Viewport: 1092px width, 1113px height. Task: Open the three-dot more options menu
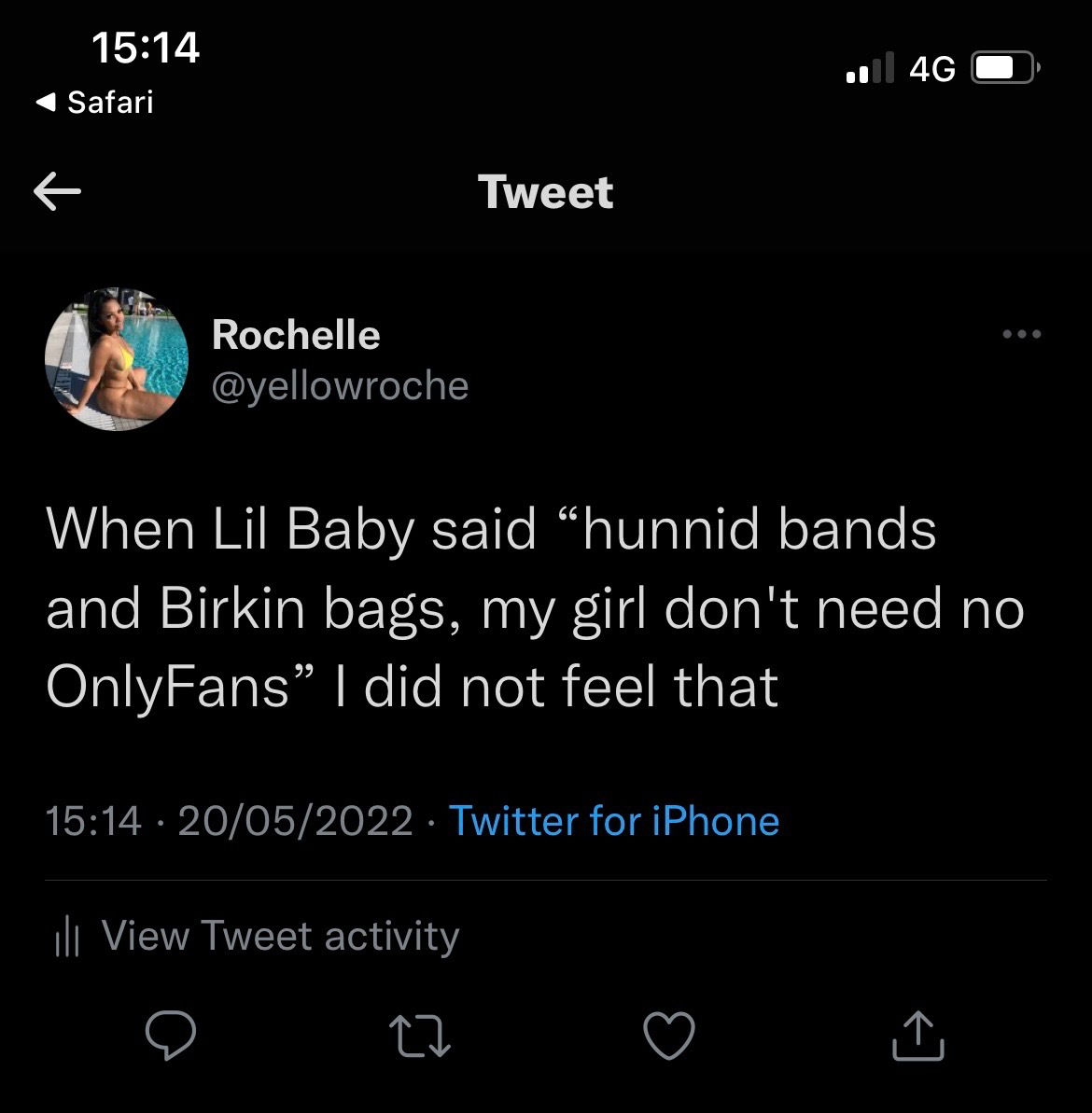(x=1022, y=334)
